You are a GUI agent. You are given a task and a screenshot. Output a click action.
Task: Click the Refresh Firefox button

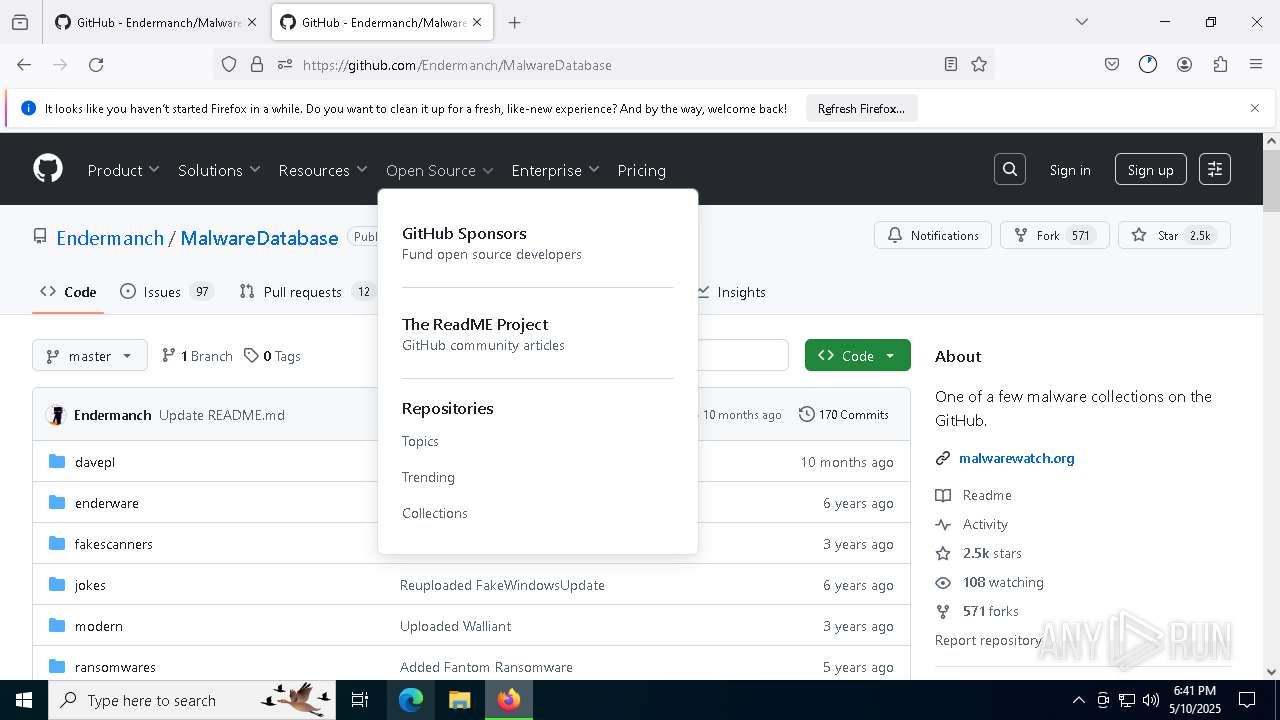(x=861, y=108)
